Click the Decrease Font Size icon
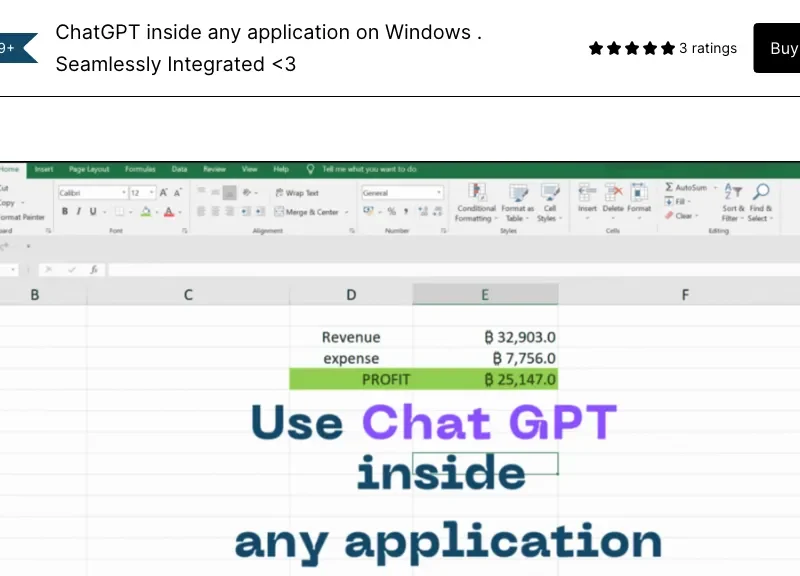Image resolution: width=800 pixels, height=576 pixels. 178,192
